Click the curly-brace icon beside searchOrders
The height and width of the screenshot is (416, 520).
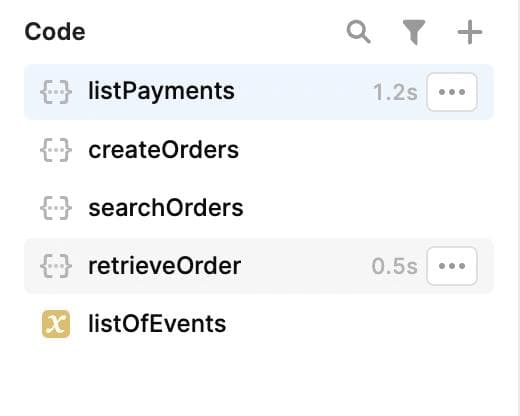pyautogui.click(x=56, y=208)
